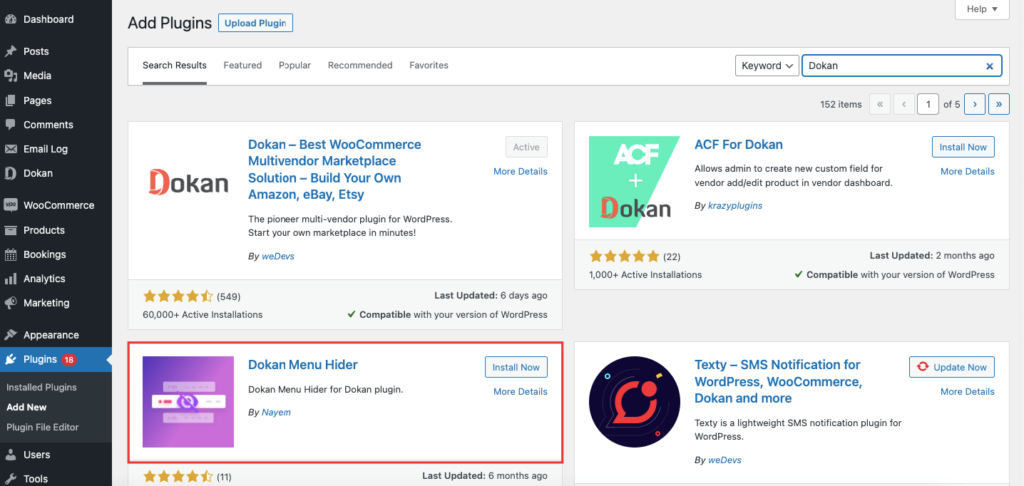Open author link Nayem
The width and height of the screenshot is (1024, 486).
pyautogui.click(x=276, y=412)
